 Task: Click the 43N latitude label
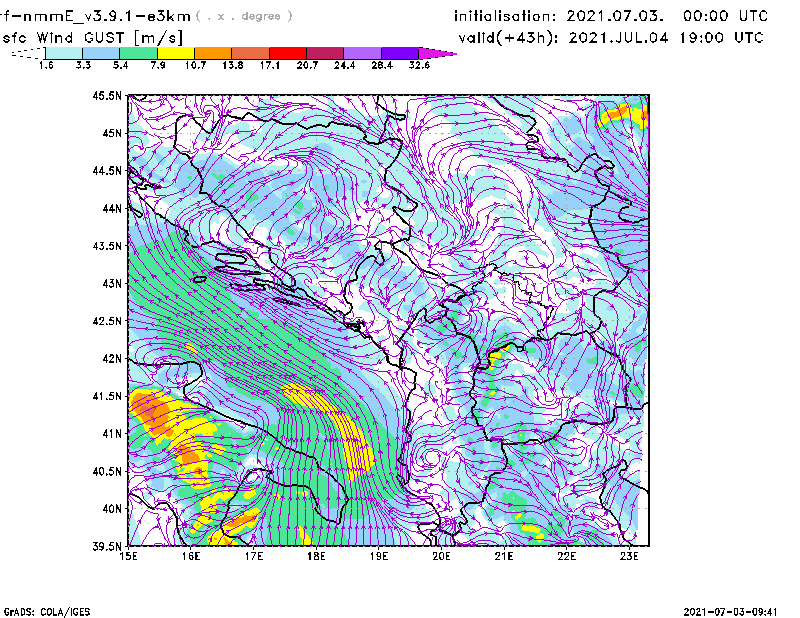click(x=112, y=283)
